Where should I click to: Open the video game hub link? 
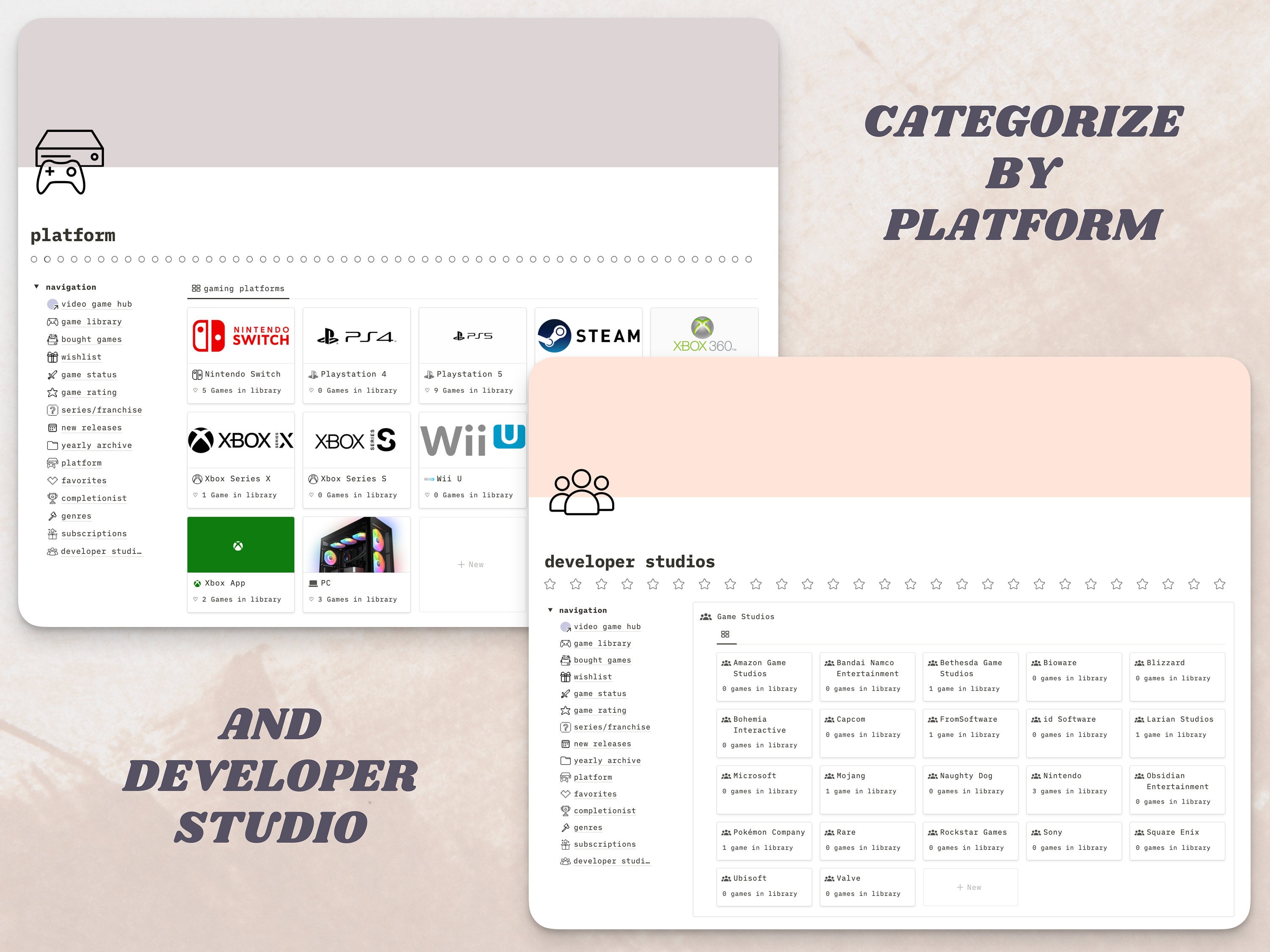pos(96,304)
